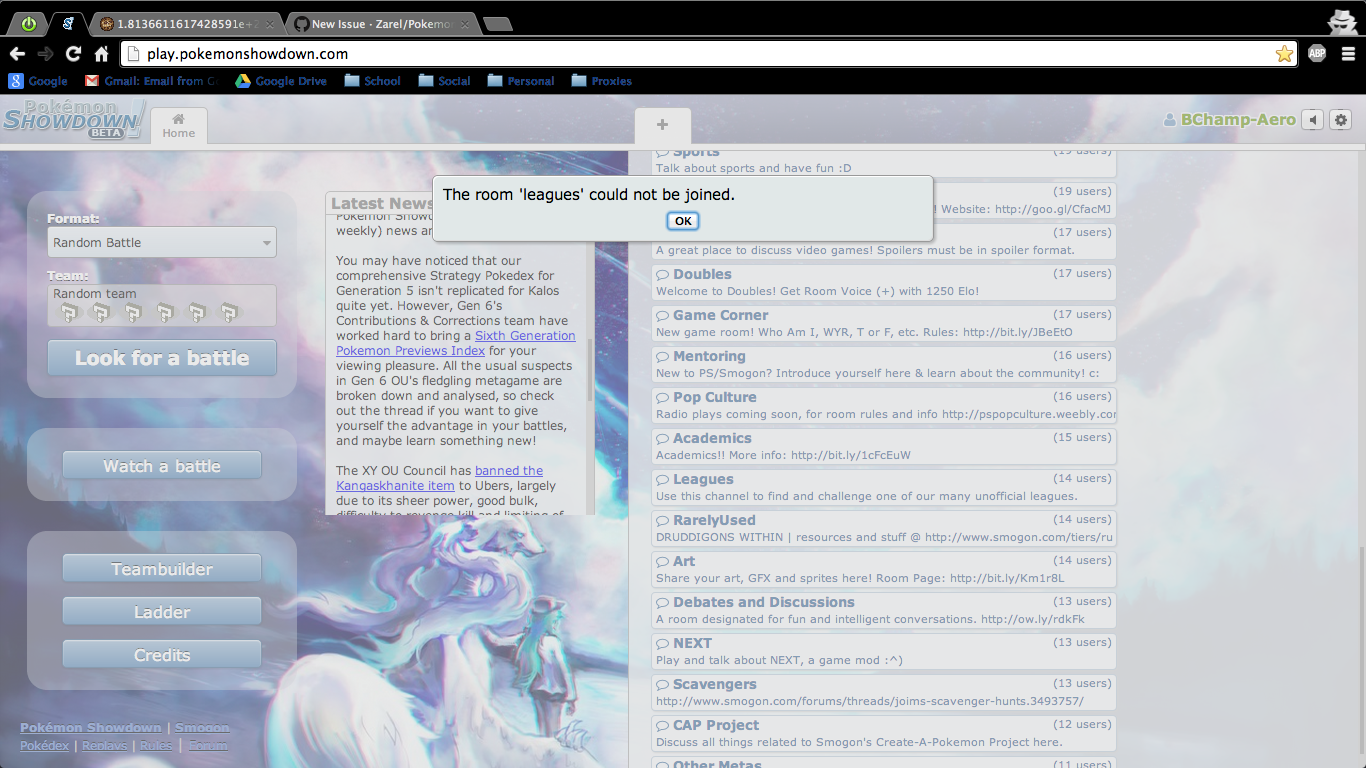Open the Credits
1366x768 pixels.
162,655
